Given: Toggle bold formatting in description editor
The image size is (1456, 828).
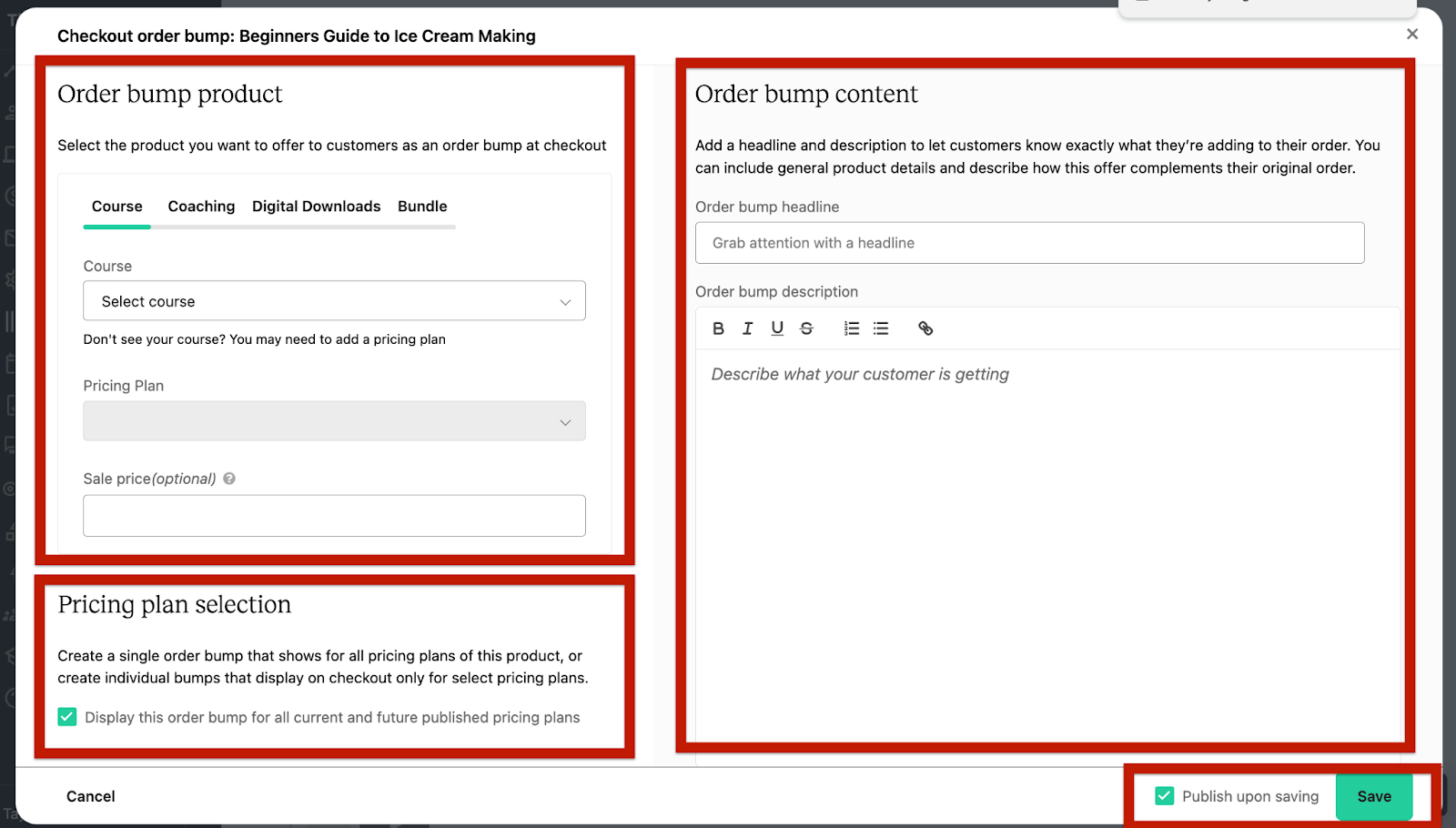Looking at the screenshot, I should click(x=718, y=328).
